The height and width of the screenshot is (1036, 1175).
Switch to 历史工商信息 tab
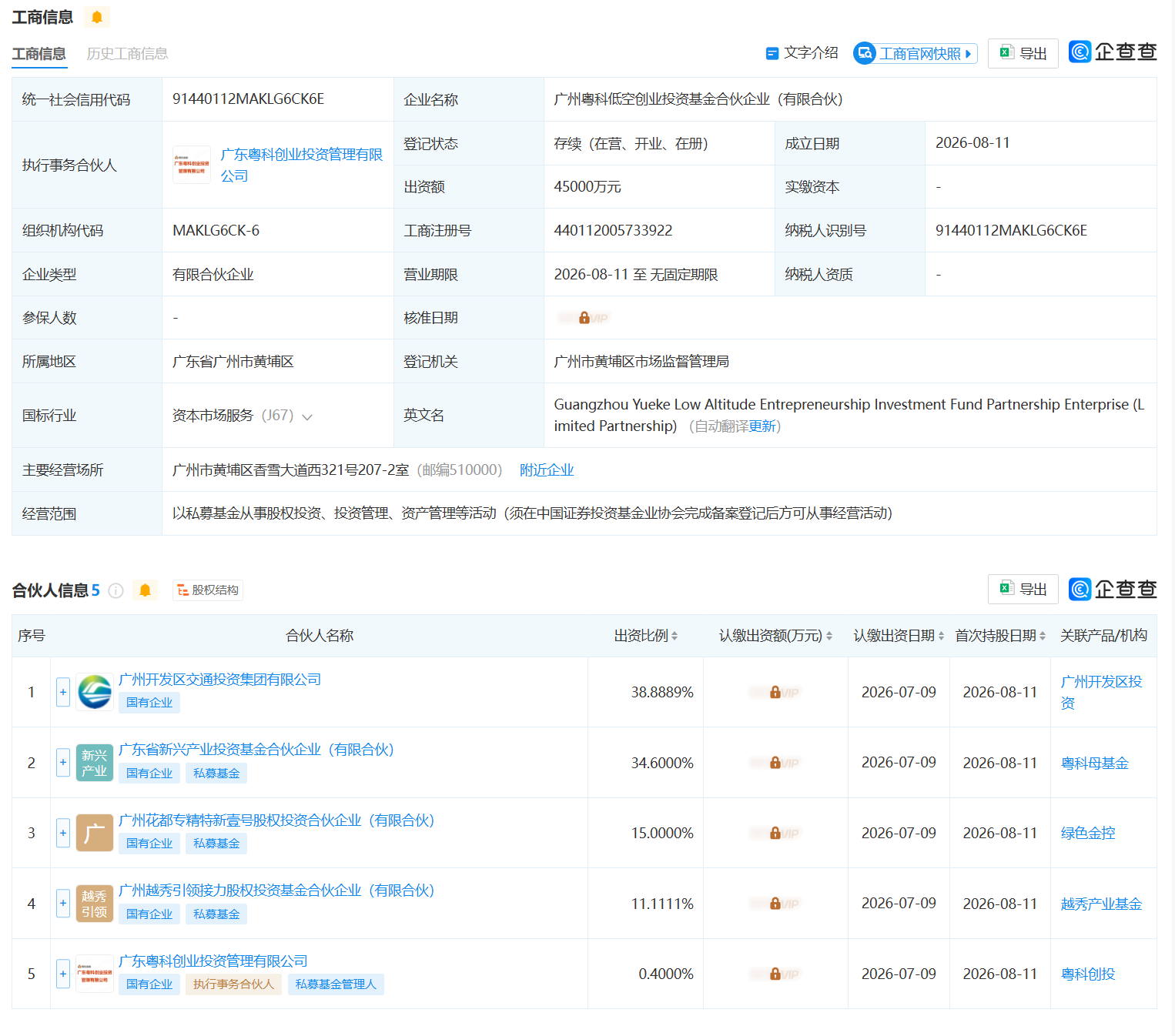(x=127, y=54)
